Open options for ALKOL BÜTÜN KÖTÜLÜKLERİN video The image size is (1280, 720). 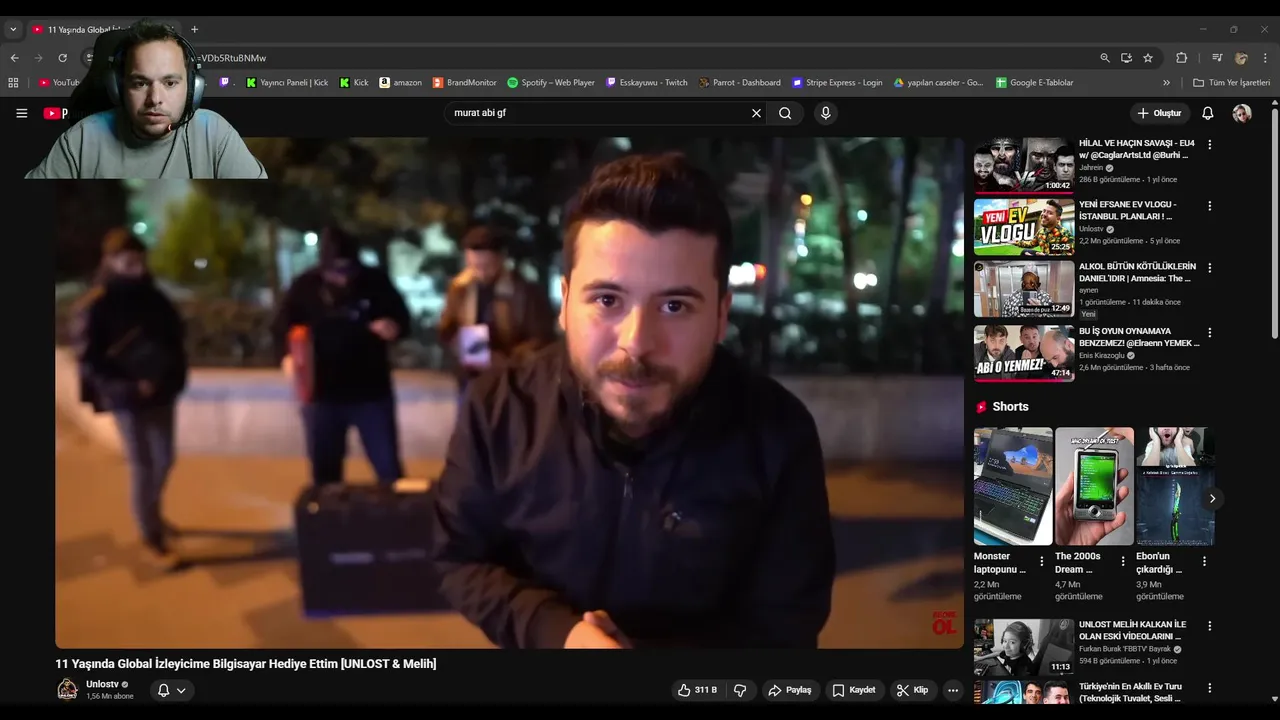[1209, 268]
